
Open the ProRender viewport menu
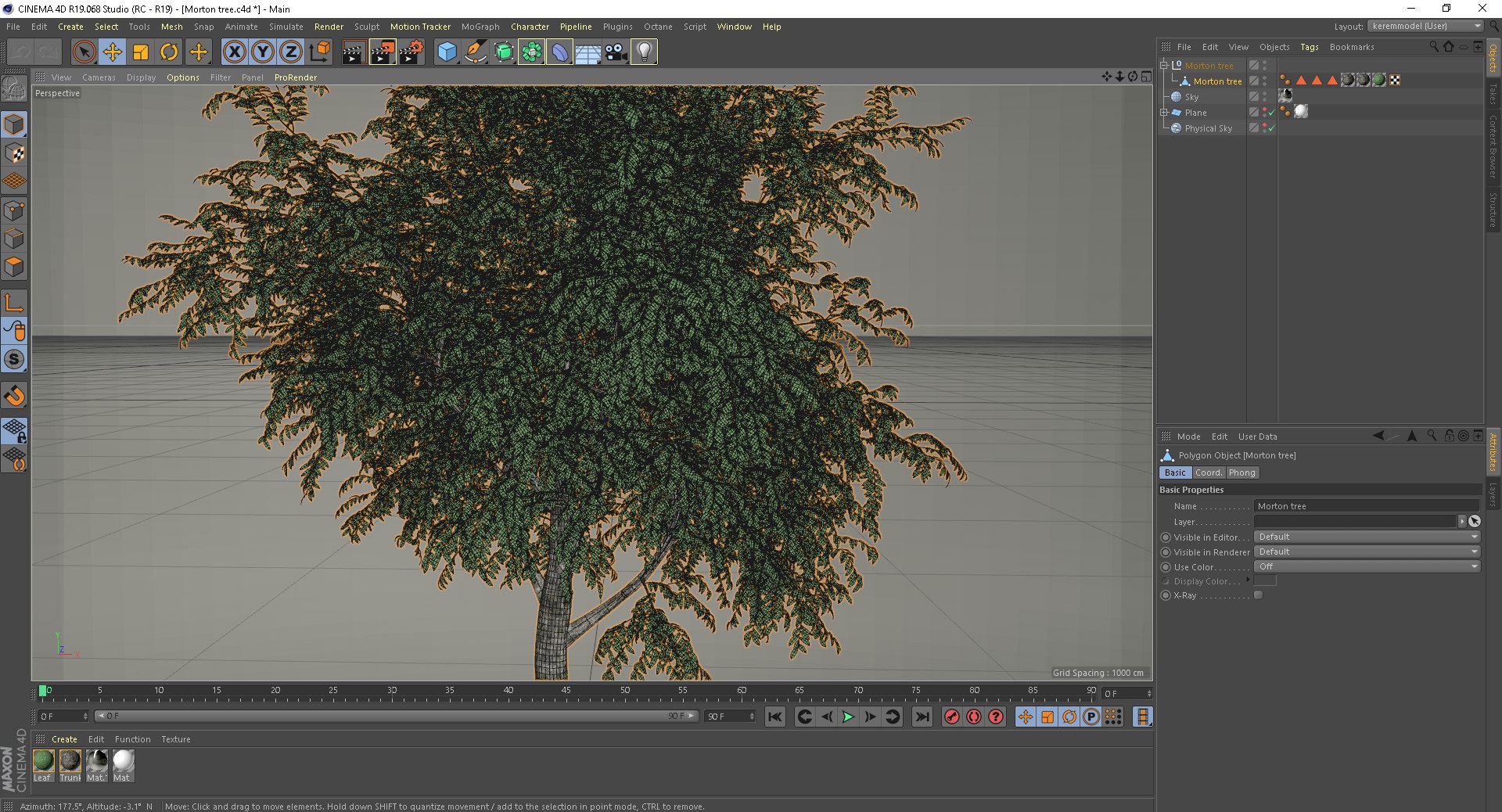pos(296,77)
